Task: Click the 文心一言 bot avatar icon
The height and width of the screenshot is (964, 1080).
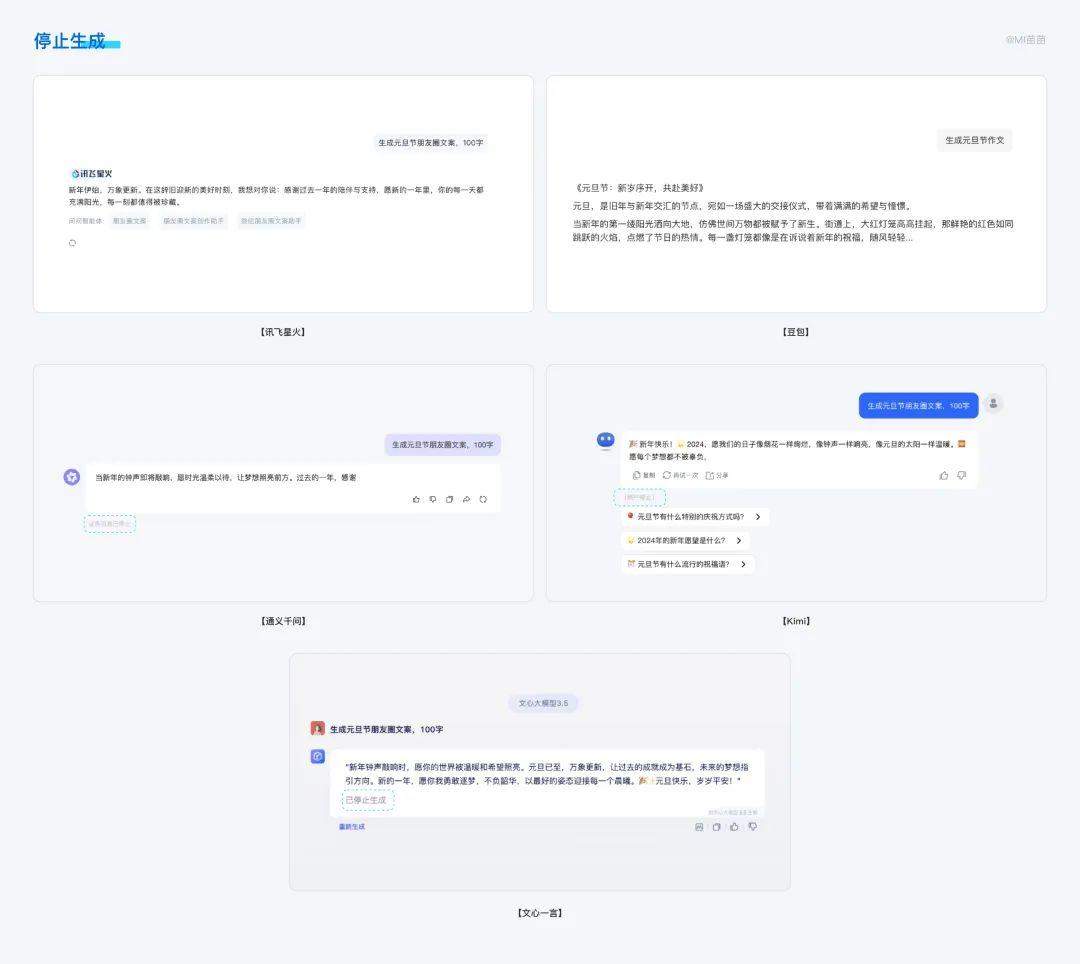Action: click(x=318, y=756)
